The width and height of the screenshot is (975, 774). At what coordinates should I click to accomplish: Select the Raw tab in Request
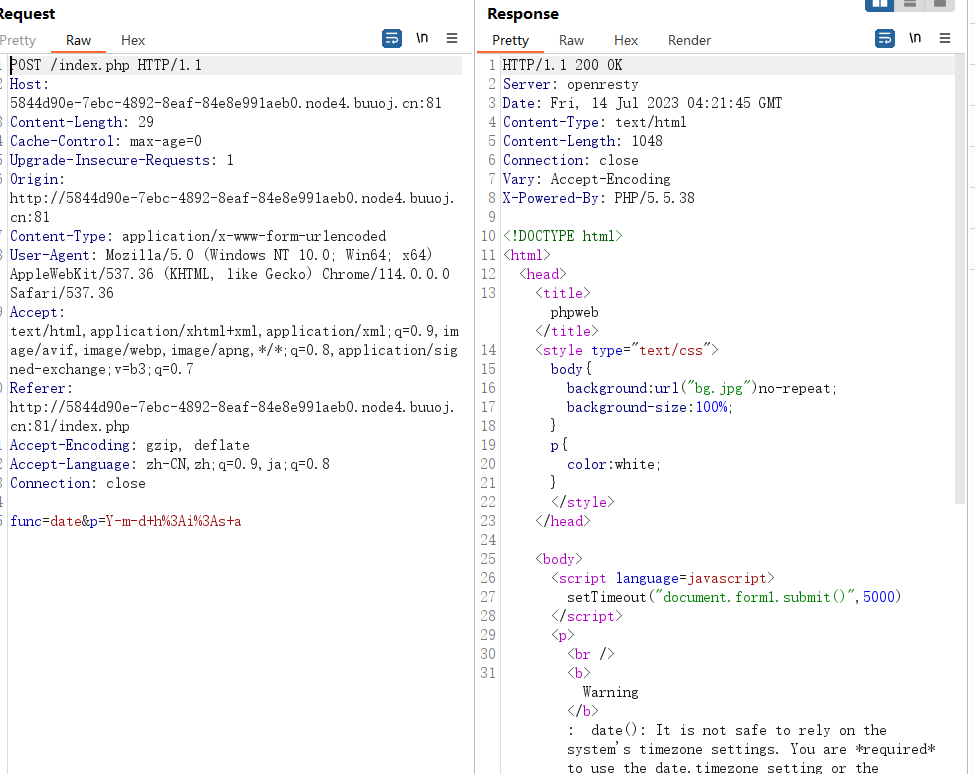click(x=78, y=40)
